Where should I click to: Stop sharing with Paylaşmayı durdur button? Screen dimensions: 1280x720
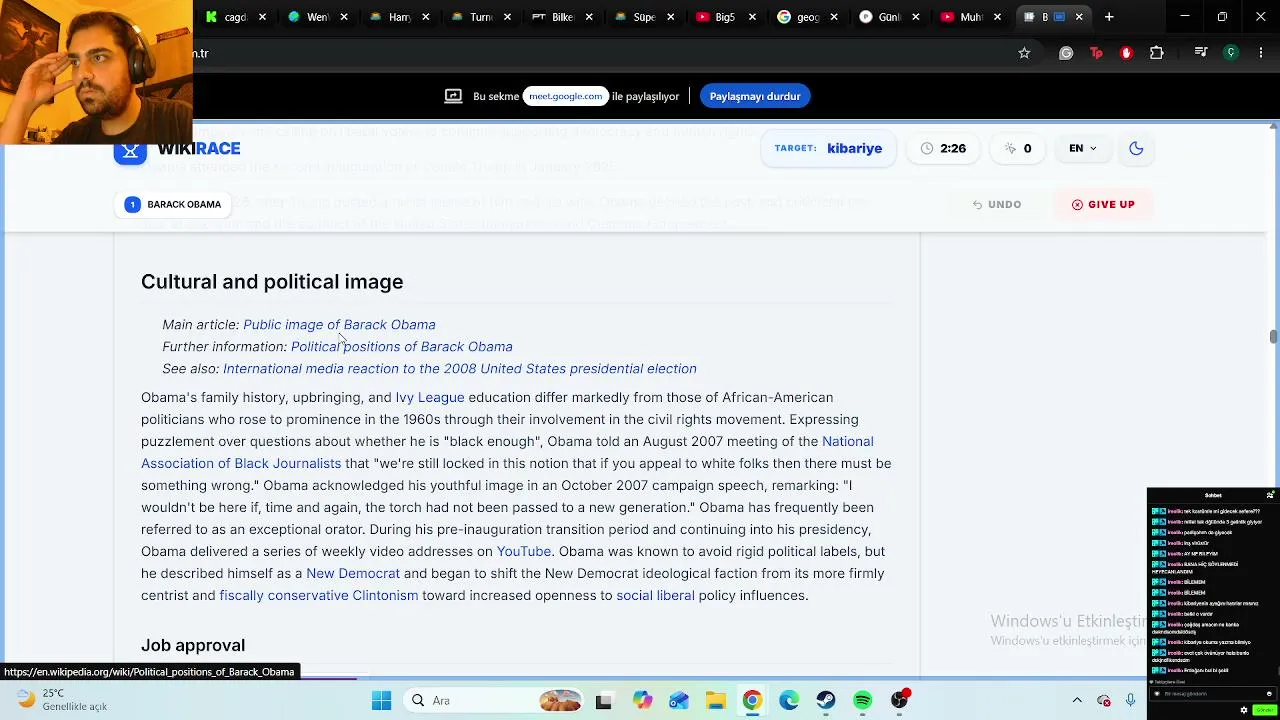tap(755, 96)
